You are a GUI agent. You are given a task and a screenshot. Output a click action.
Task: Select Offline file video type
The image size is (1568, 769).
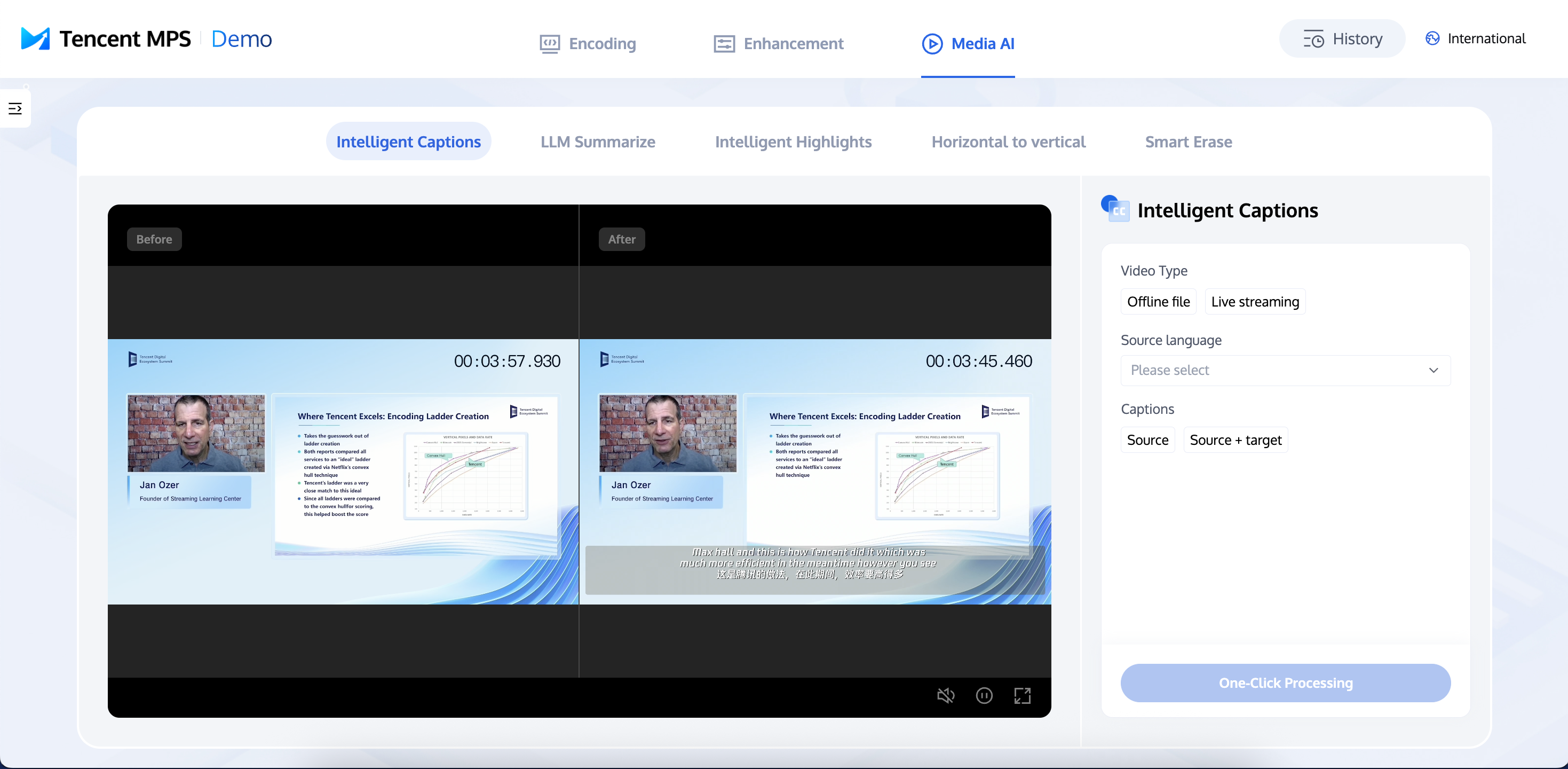coord(1158,302)
